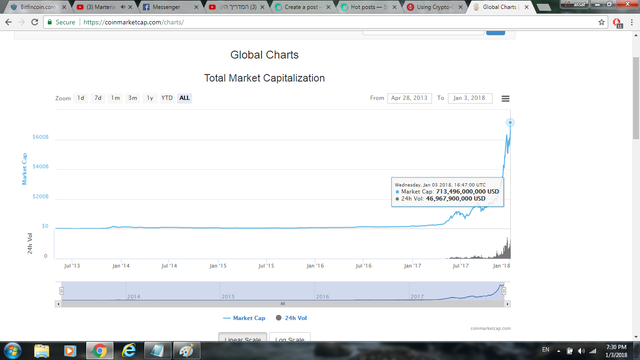Switch to the Bitfincoin tab

point(38,7)
